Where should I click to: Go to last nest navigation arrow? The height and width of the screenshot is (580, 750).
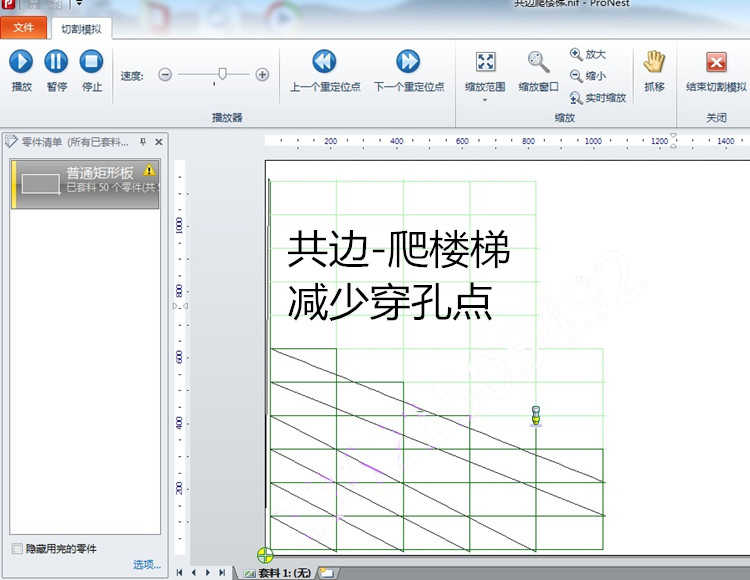click(222, 572)
